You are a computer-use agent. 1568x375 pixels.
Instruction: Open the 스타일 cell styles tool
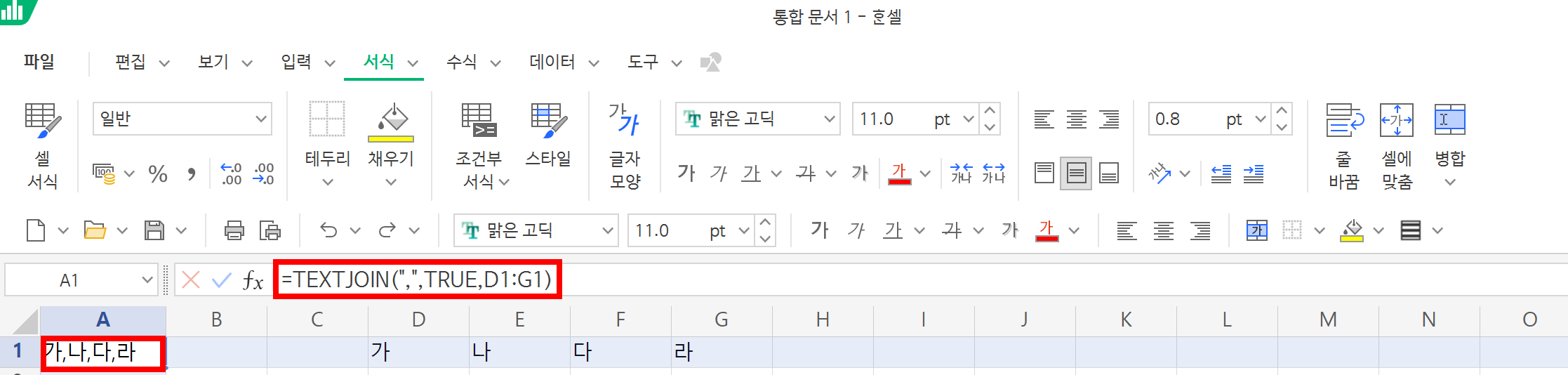coord(548,135)
